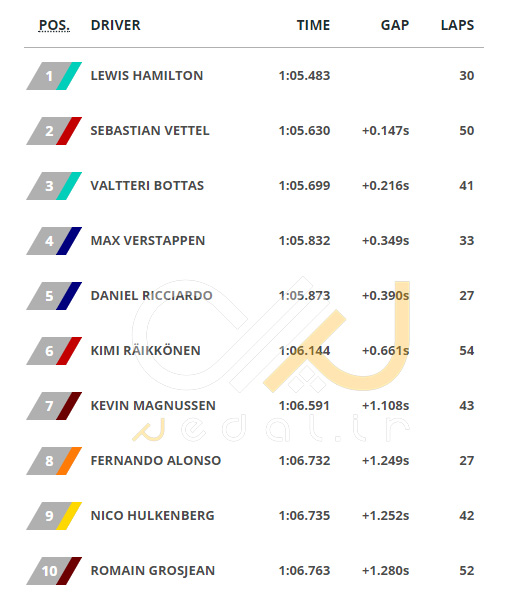This screenshot has height=609, width=509.
Task: Click the LAPS column header
Action: 457,25
